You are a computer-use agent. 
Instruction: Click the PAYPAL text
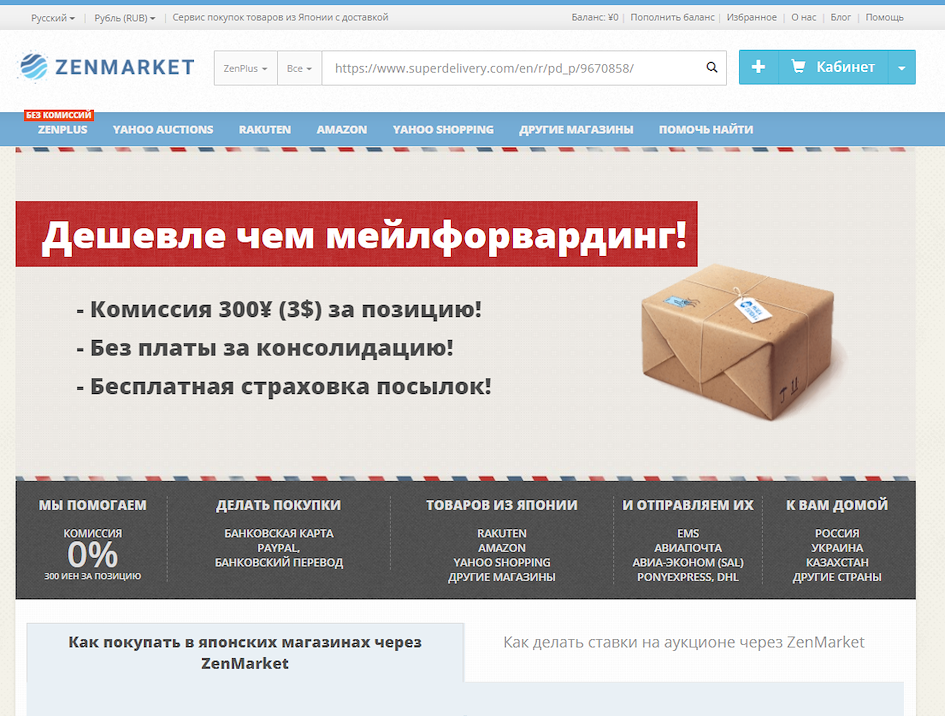279,548
